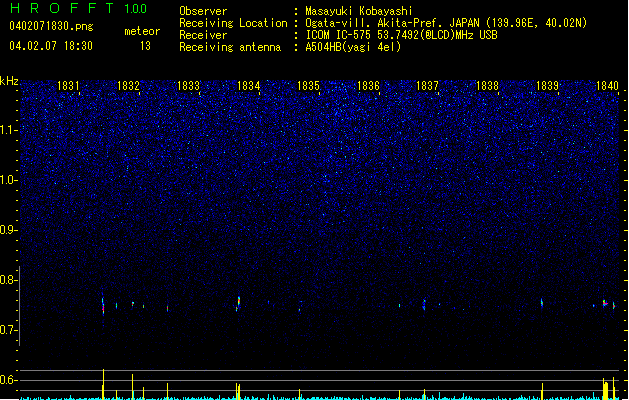Click the Ogata-vill. Akita-Pref. JAPAN location text
Viewport: 629px width, 400px height.
tap(446, 23)
